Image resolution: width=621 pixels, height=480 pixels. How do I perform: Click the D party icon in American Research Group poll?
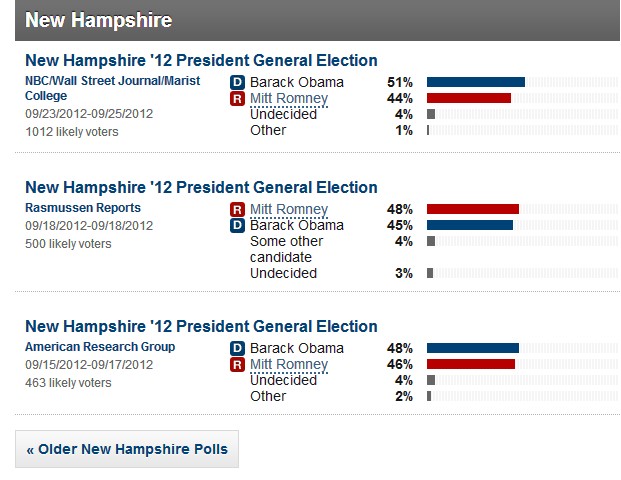pyautogui.click(x=237, y=349)
